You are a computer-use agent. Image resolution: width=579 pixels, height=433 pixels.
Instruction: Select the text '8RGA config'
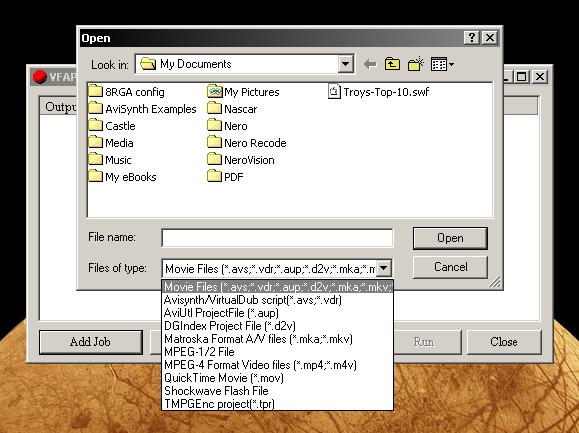pyautogui.click(x=135, y=92)
